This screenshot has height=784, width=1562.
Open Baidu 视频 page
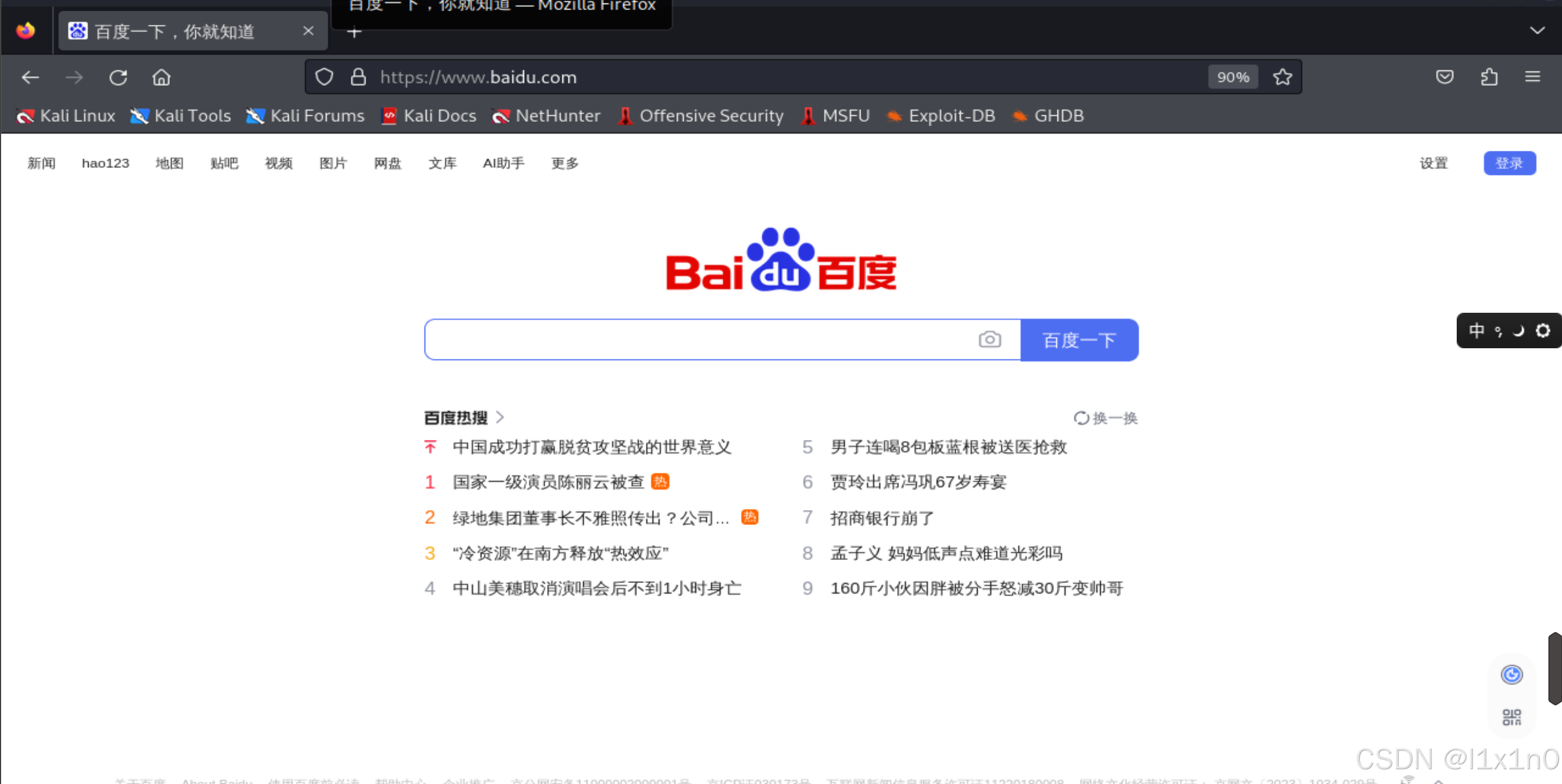click(279, 163)
